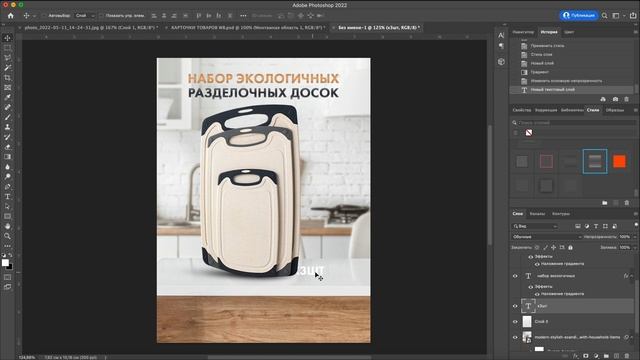Switch to the Properties panel tab

(522, 110)
